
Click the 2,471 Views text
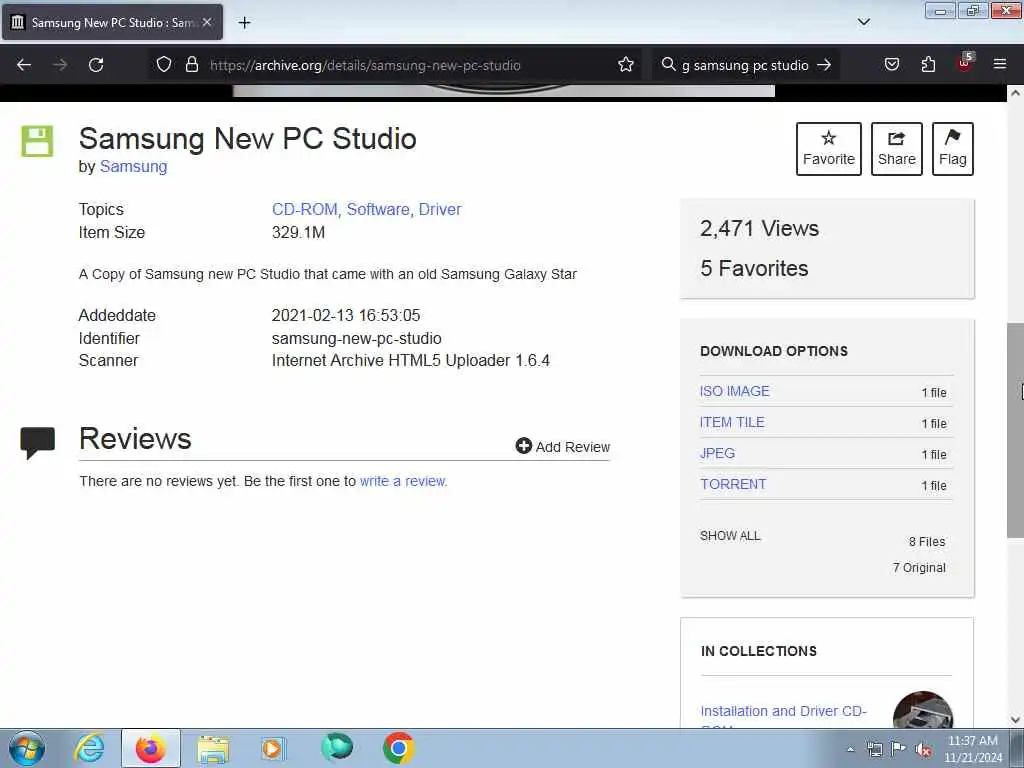click(759, 229)
